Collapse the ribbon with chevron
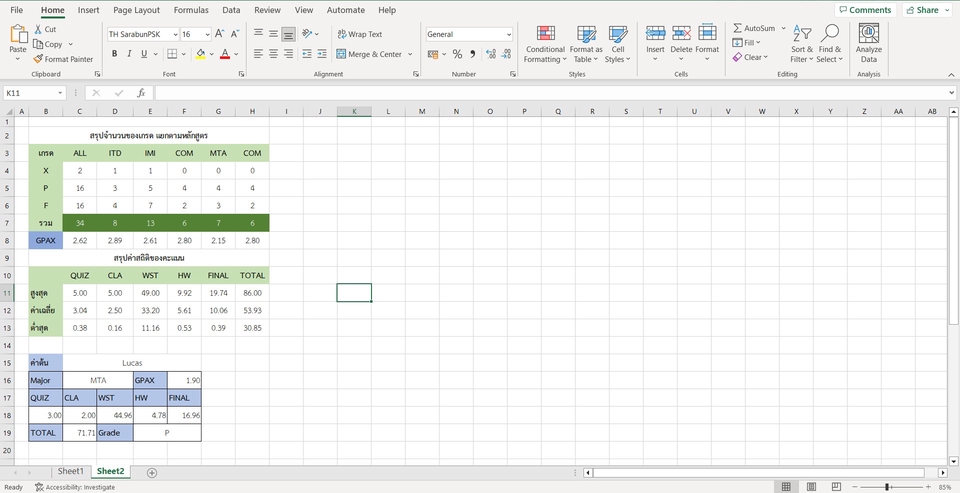Image resolution: width=960 pixels, height=493 pixels. click(x=951, y=75)
